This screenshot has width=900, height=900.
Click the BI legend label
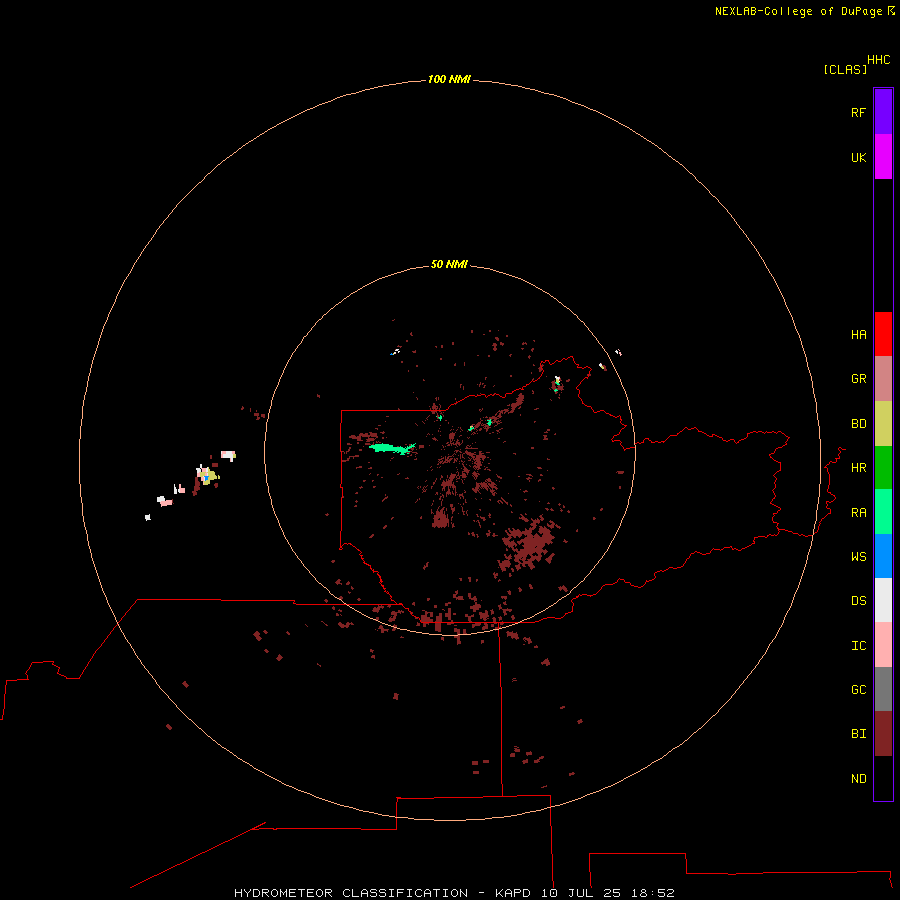coord(859,734)
